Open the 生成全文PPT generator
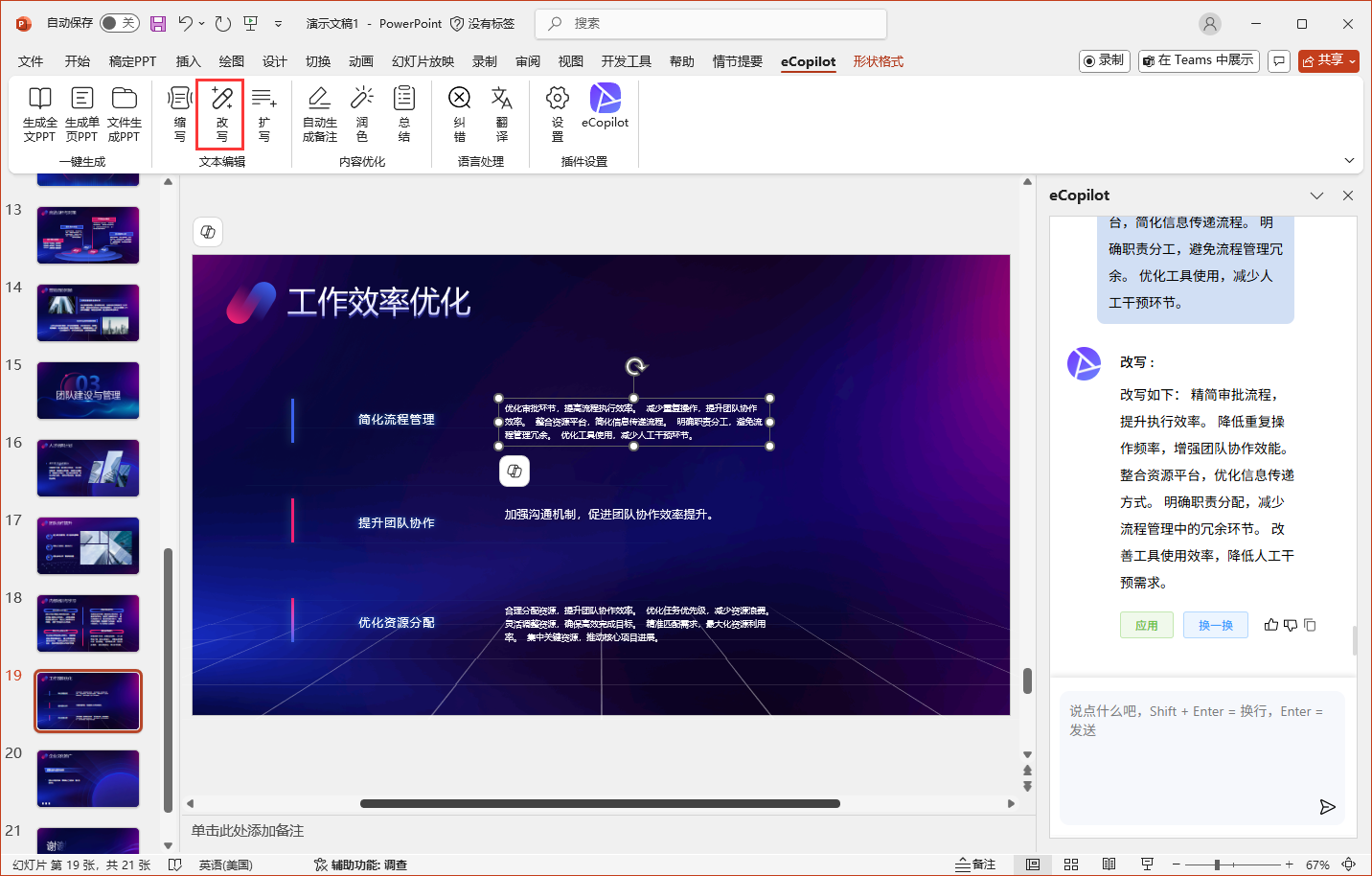 click(x=39, y=114)
